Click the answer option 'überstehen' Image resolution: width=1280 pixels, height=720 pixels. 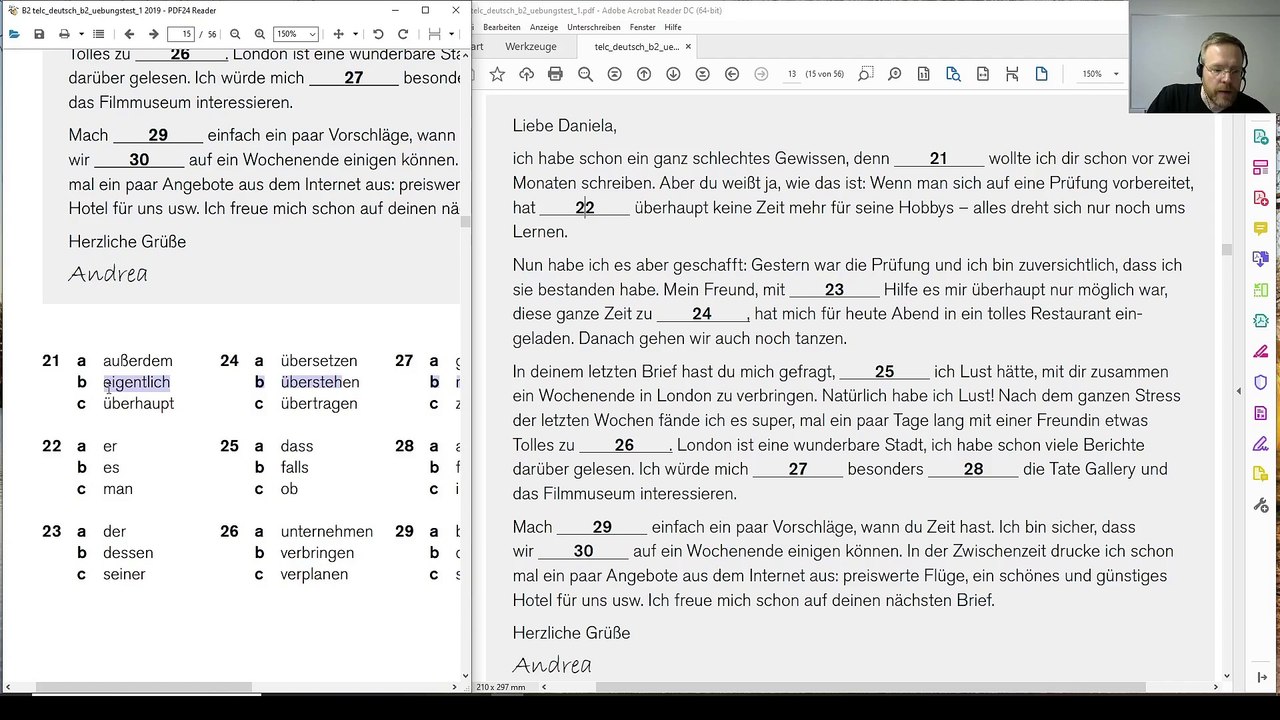(320, 382)
